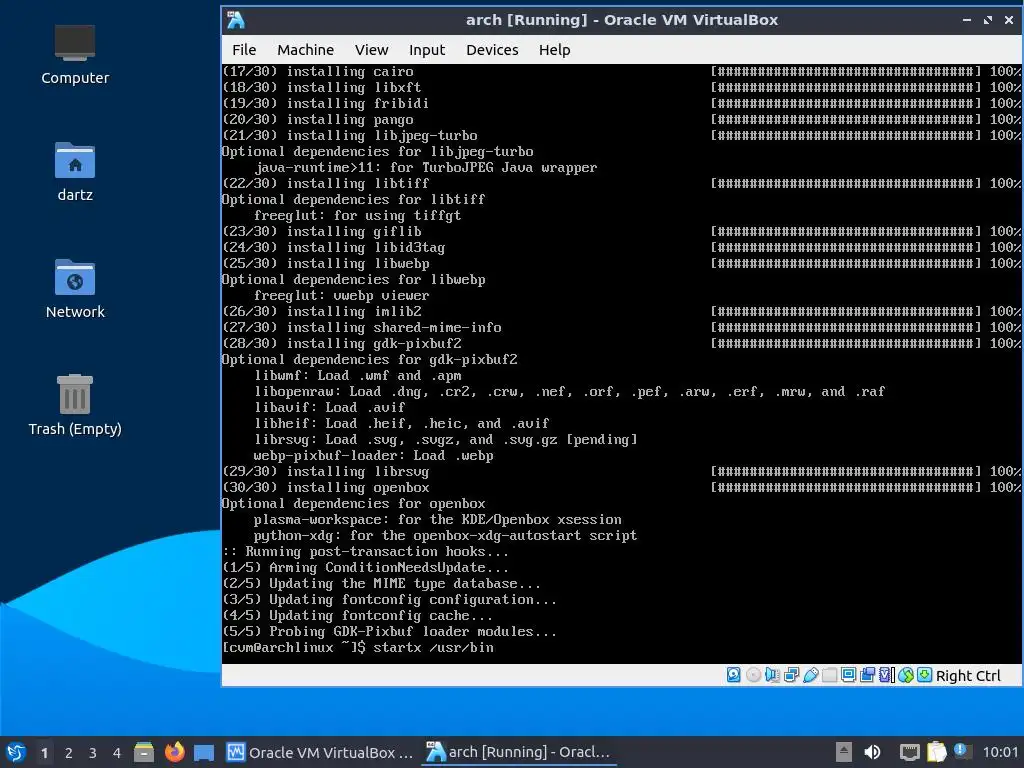
Task: Click the 'librsvg: Load .svg, .svgz' pending line
Action: point(445,440)
